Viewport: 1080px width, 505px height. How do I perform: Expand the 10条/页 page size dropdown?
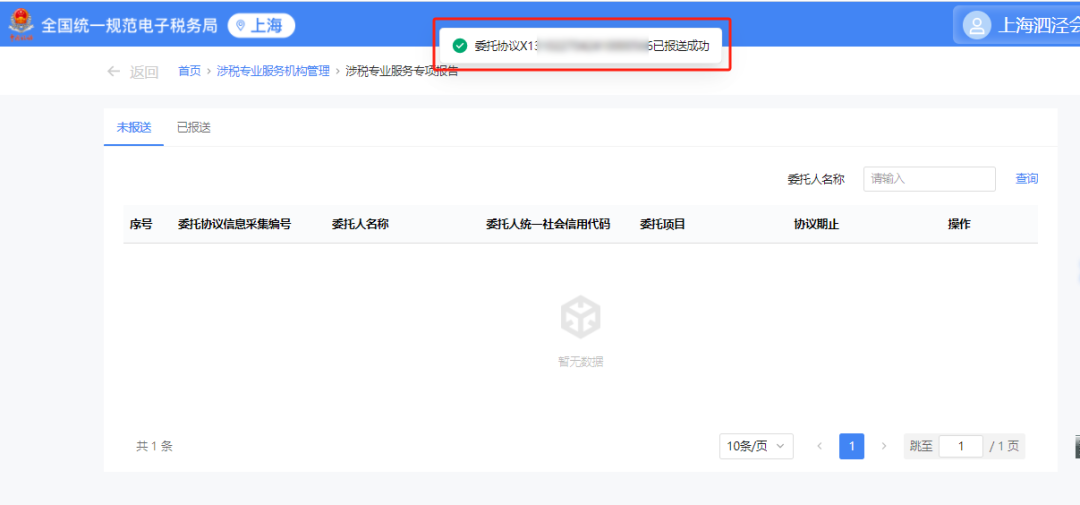756,446
